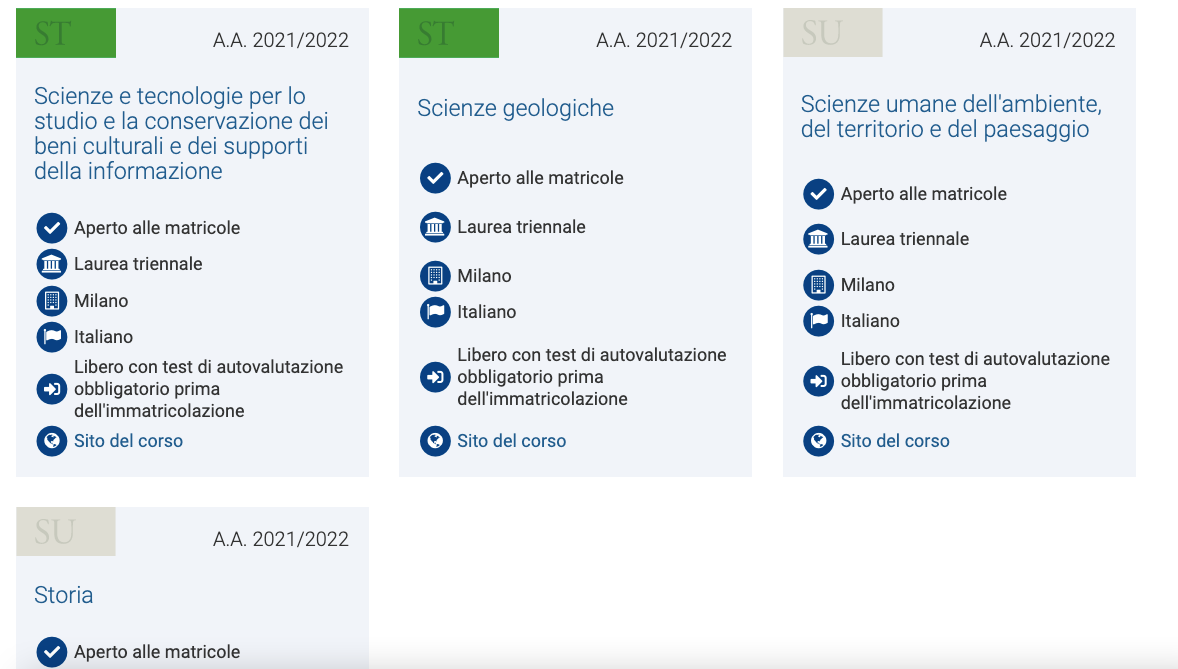Open Scienze umane dell'ambiente course title

pos(951,117)
